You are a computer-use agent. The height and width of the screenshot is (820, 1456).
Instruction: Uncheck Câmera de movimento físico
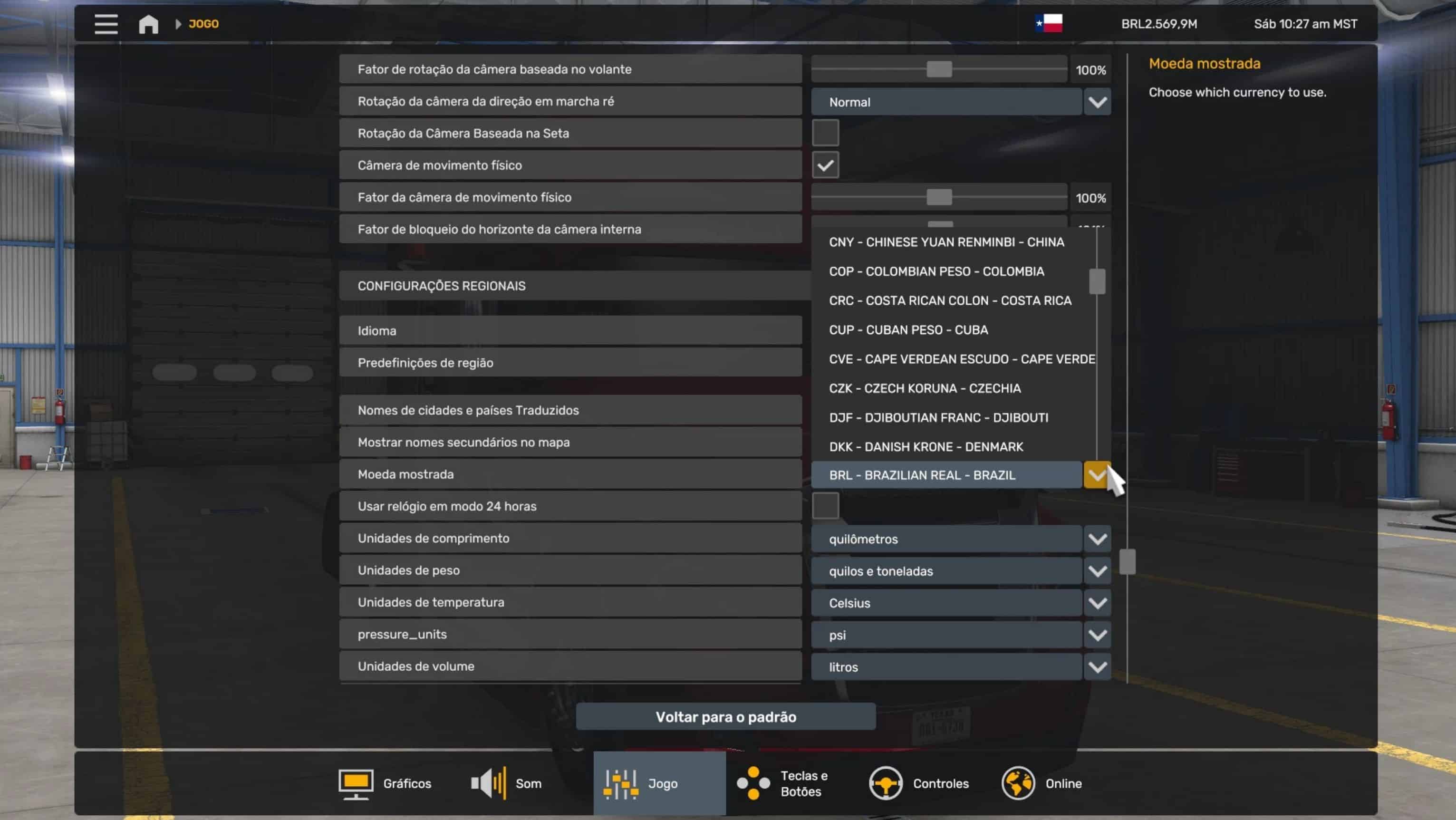(x=825, y=165)
